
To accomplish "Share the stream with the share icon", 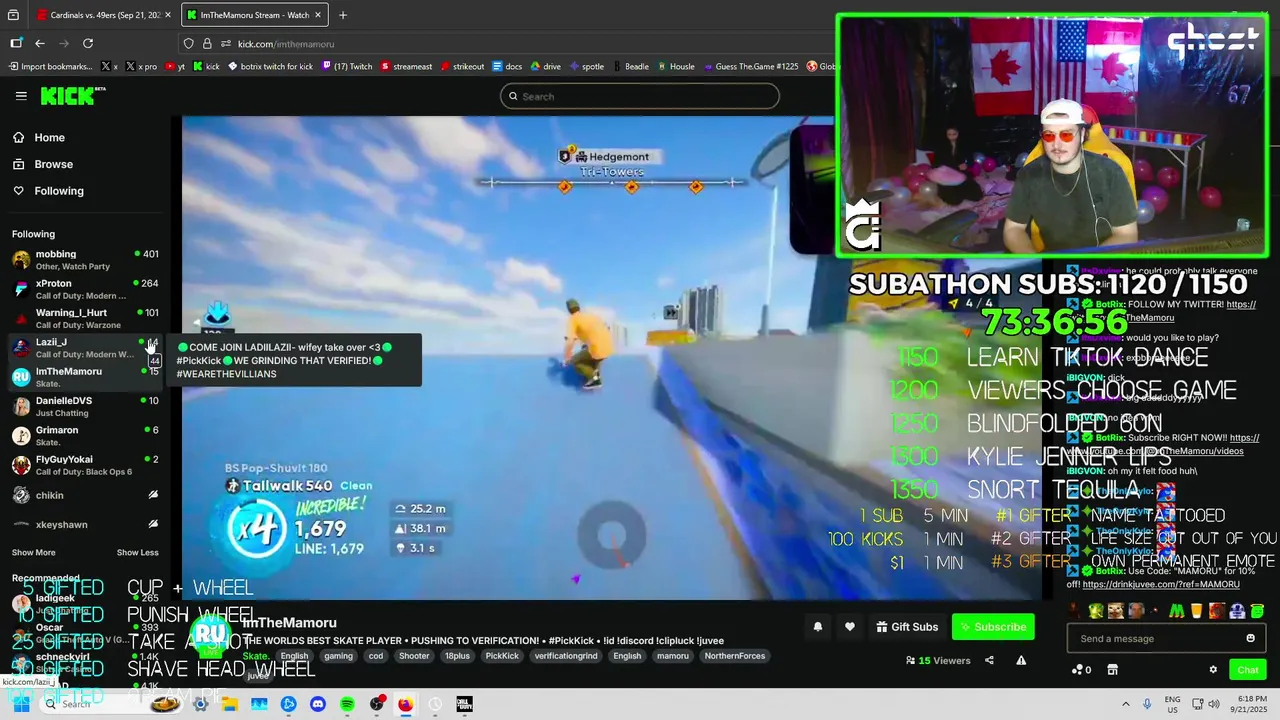I will (989, 660).
